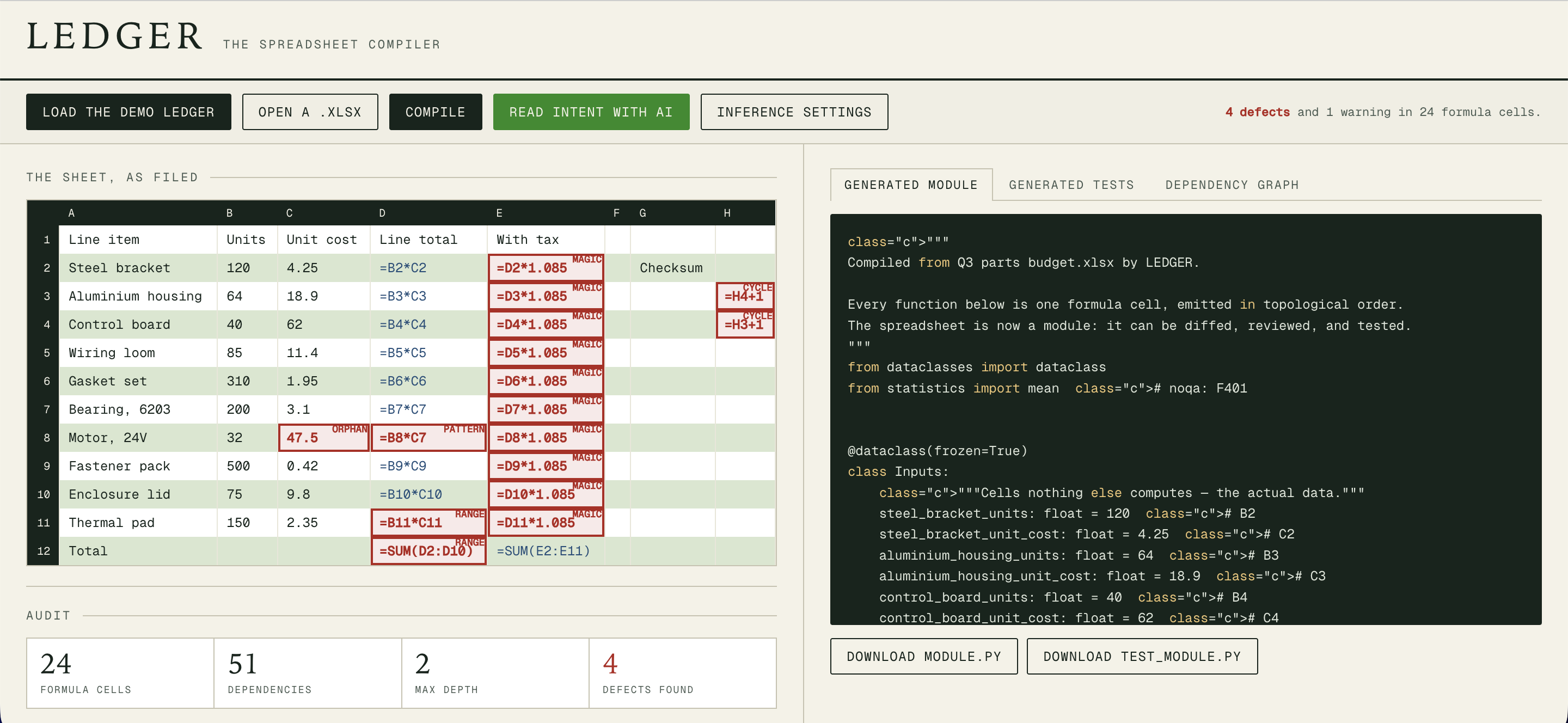Select the =B7*C7 formula cell
The height and width of the screenshot is (723, 1568).
428,409
